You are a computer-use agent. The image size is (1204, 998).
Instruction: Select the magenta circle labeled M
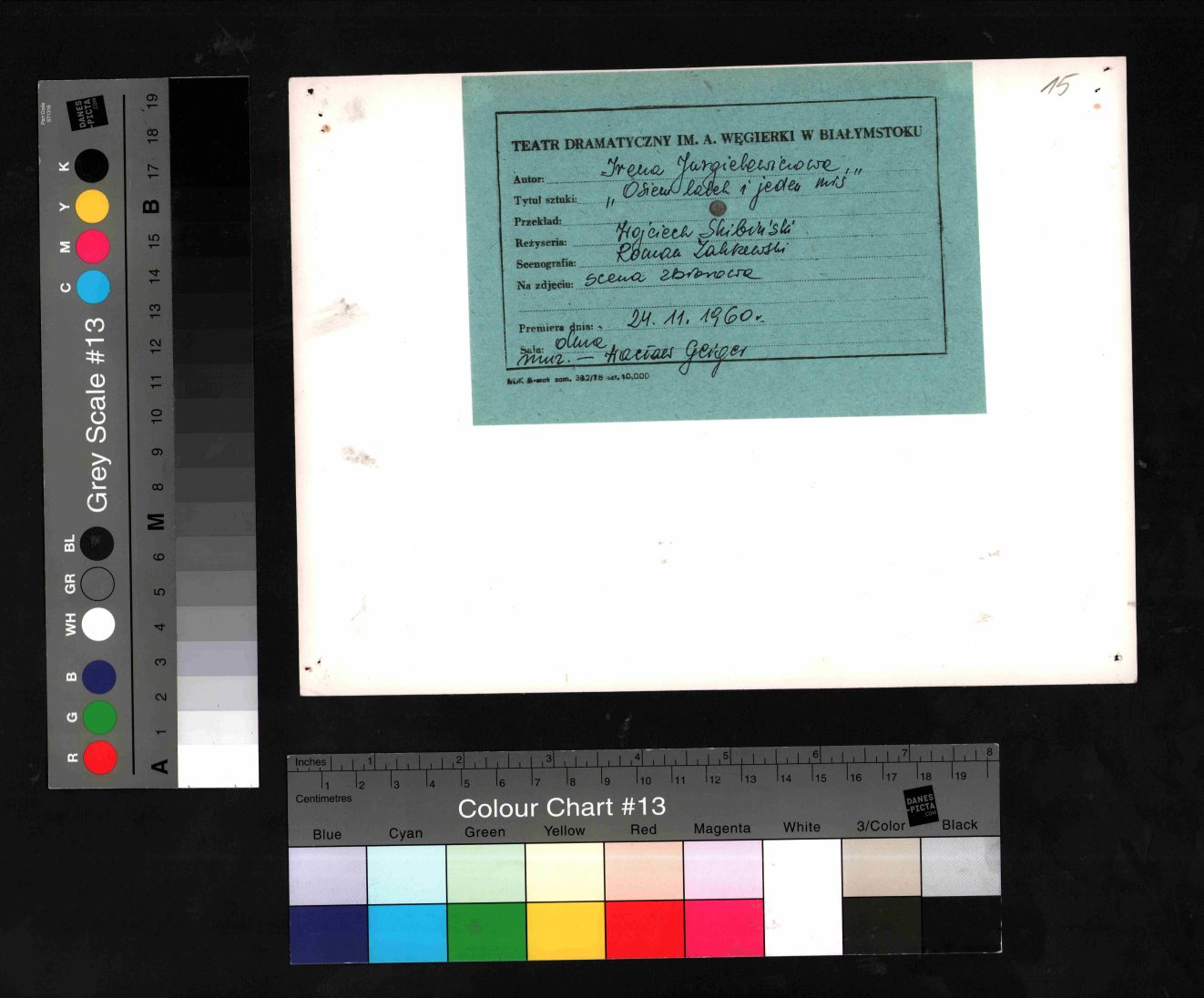[93, 247]
